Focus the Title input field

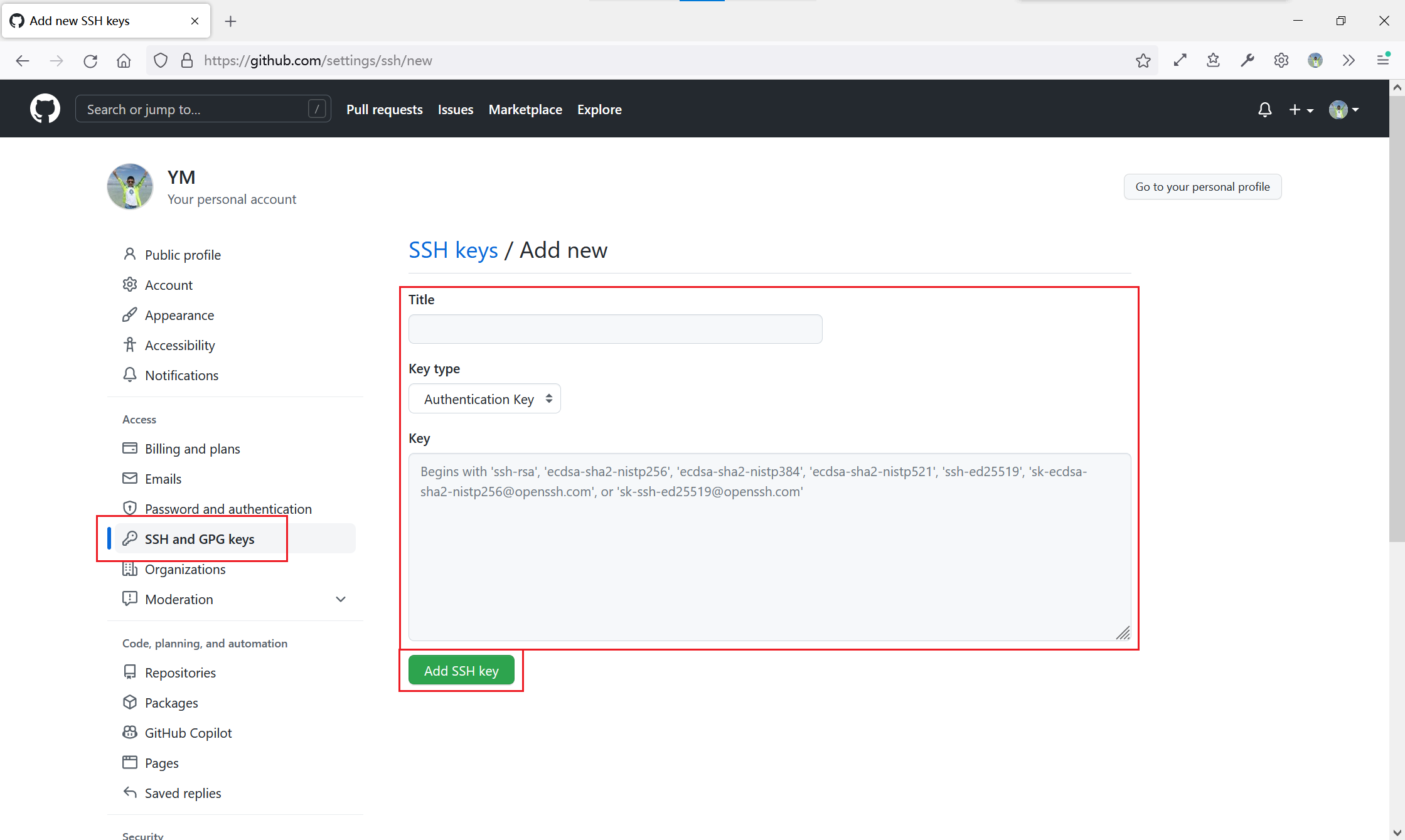(x=615, y=329)
